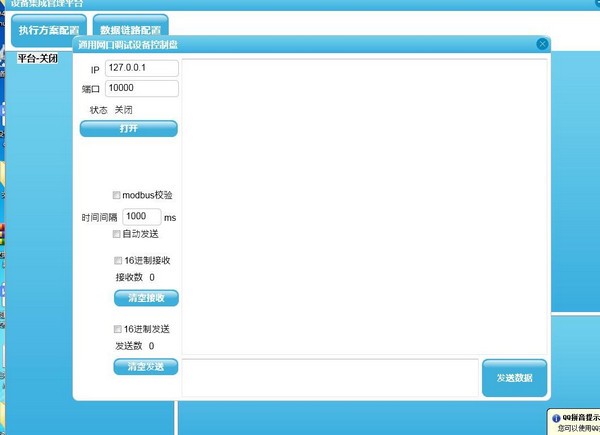This screenshot has width=600, height=435.
Task: Toggle the 自动发送 checkbox
Action: pyautogui.click(x=117, y=234)
